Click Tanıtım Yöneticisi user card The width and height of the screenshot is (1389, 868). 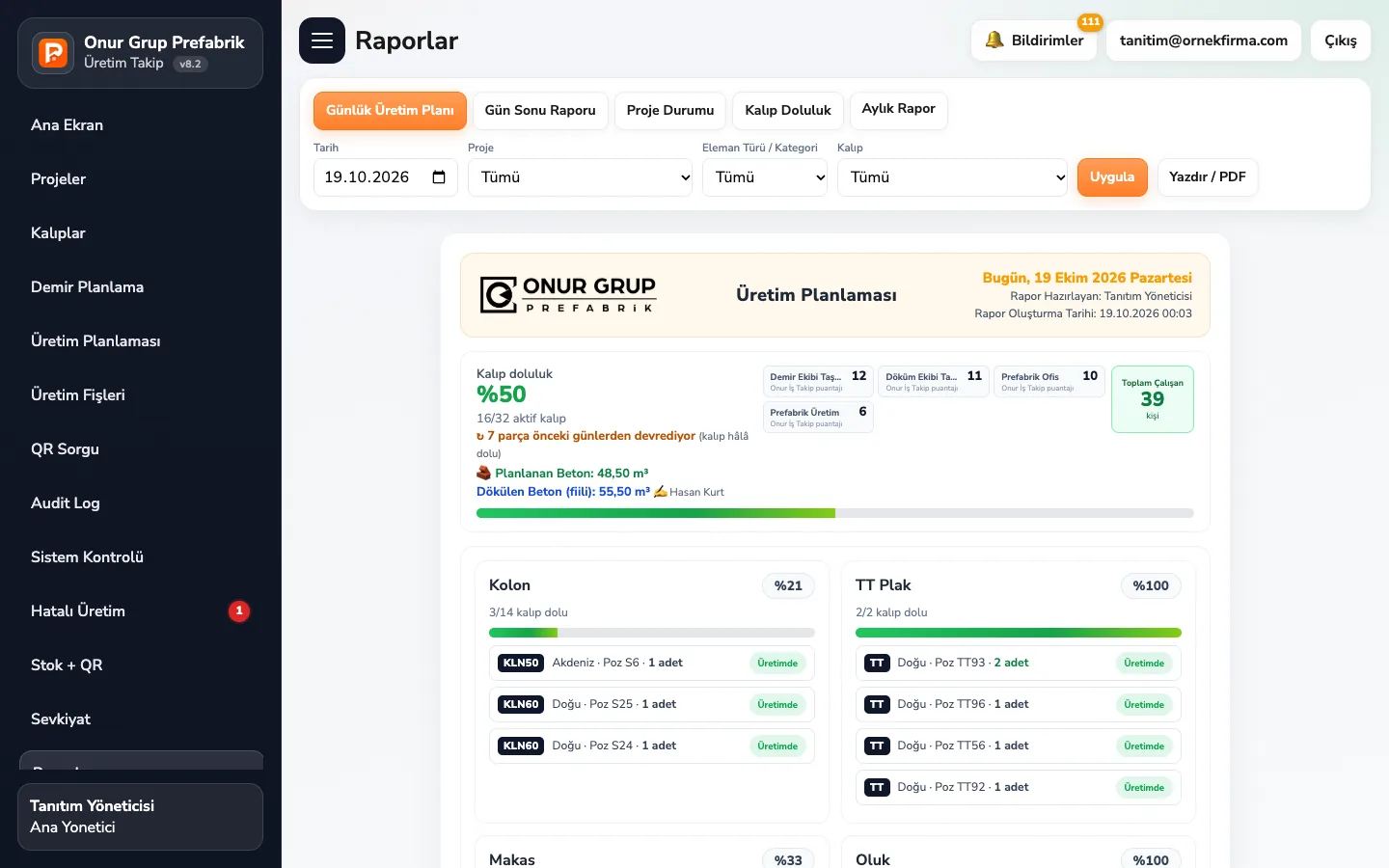coord(140,817)
